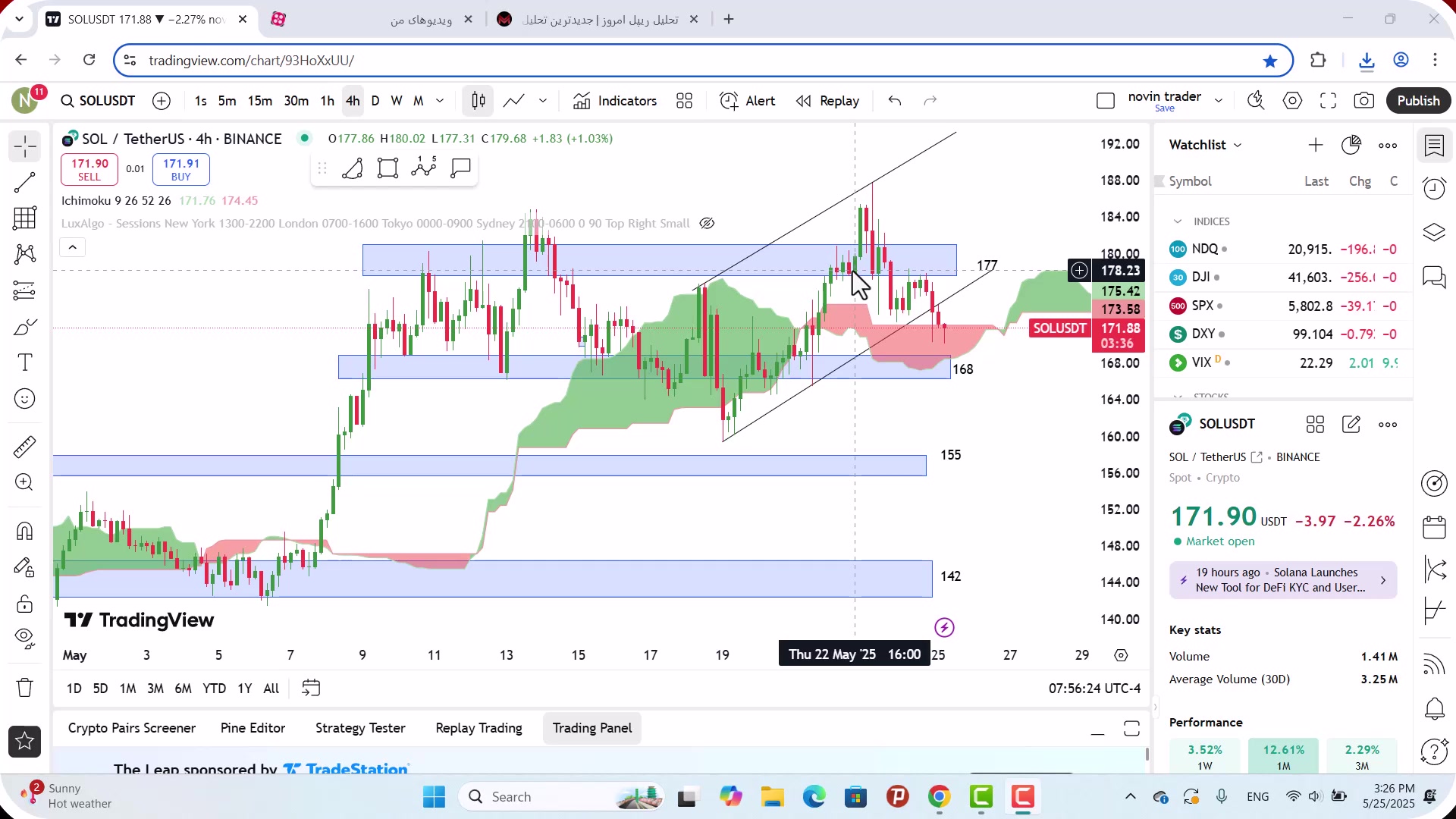Open the alerts clock sidebar icon
The image size is (1456, 819).
1434,188
